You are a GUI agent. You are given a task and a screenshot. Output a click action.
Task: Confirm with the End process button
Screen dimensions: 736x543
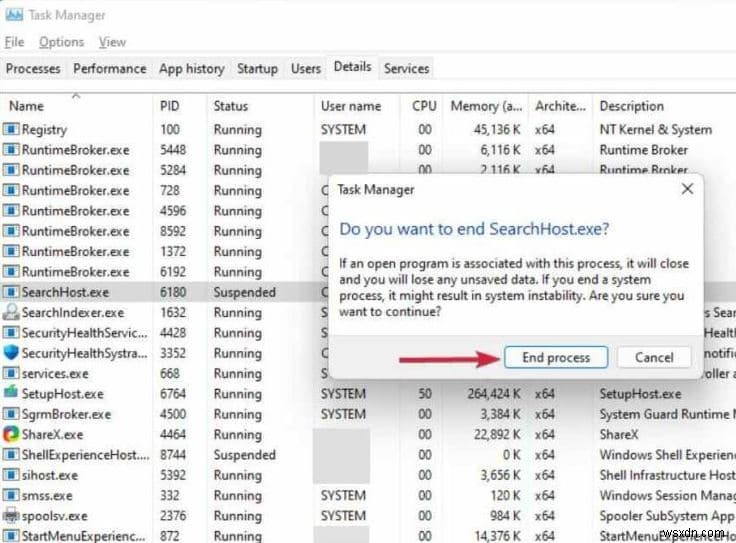tap(556, 357)
